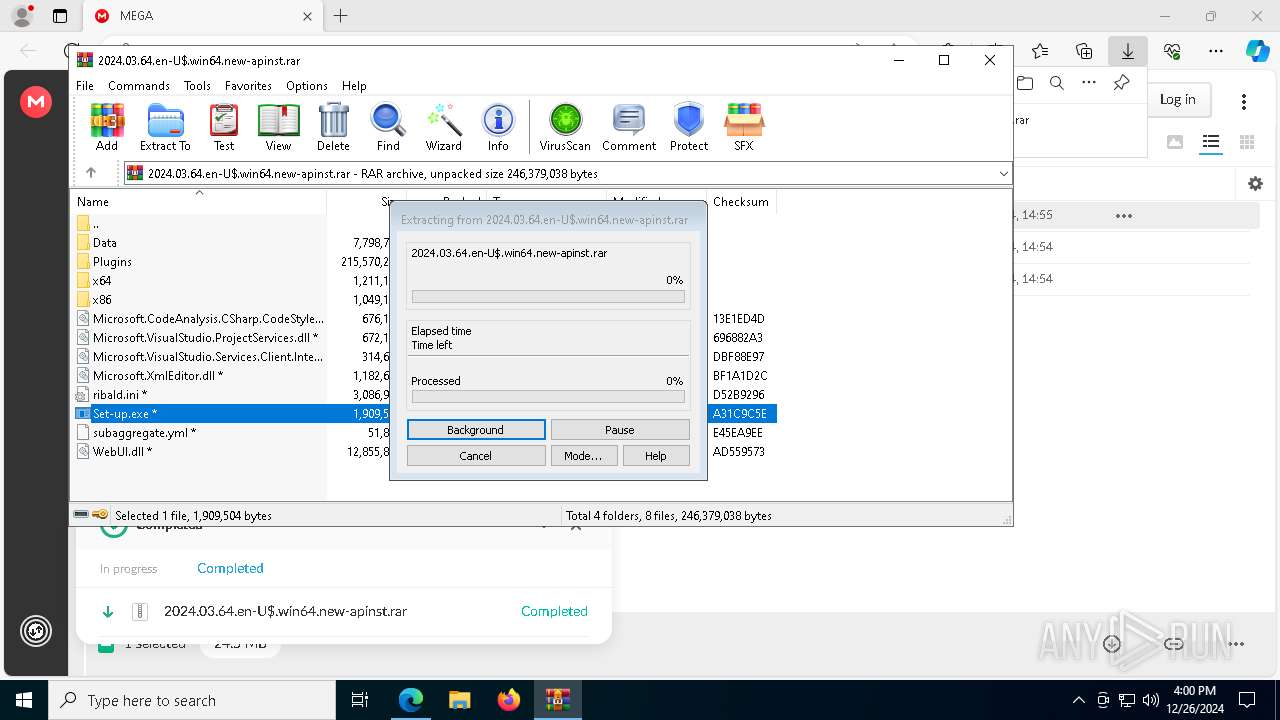Open the Commands menu
The height and width of the screenshot is (720, 1280).
[139, 86]
